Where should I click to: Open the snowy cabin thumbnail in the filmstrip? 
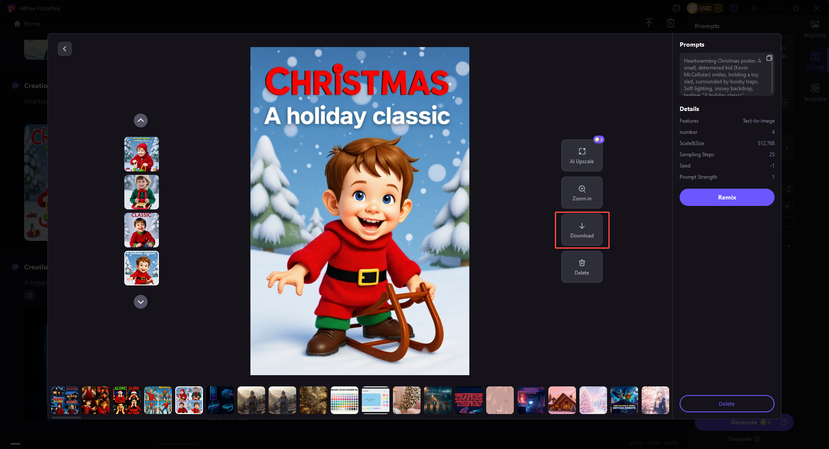point(562,400)
